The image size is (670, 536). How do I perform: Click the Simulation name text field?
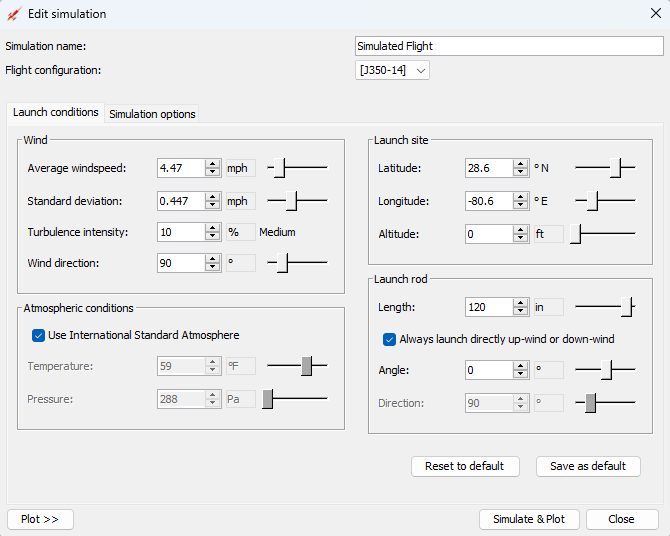(509, 46)
